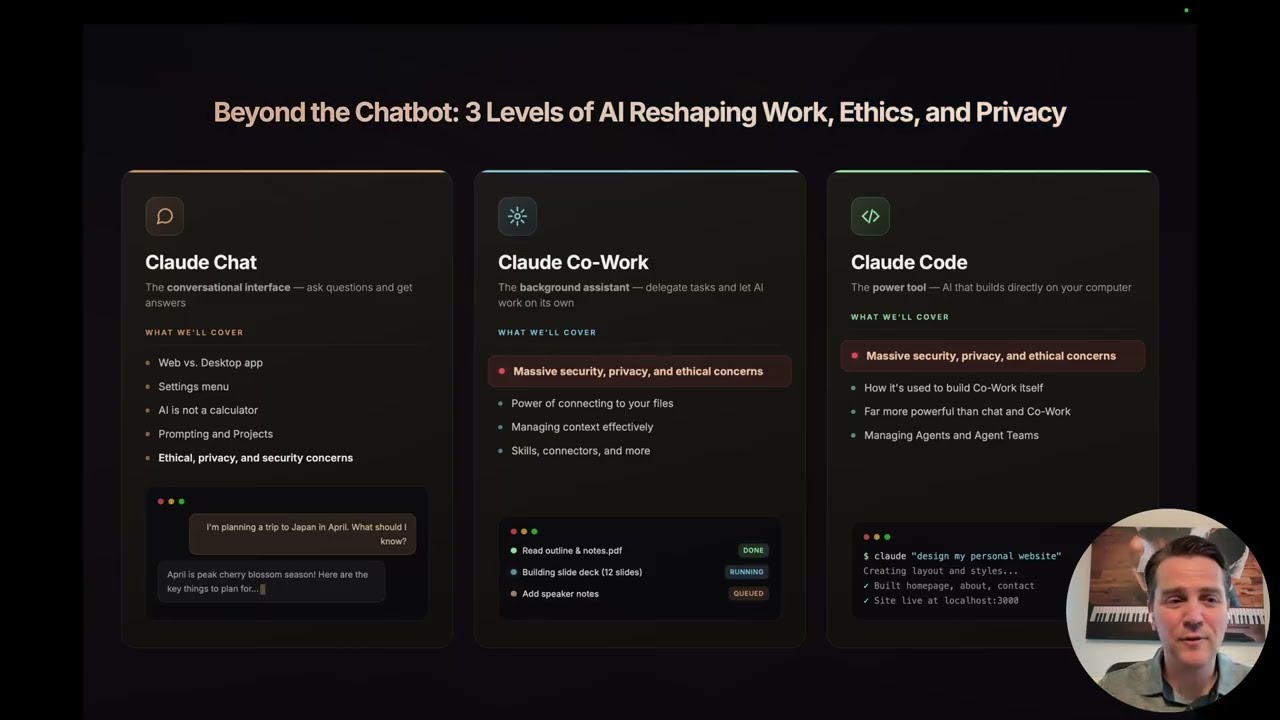The image size is (1280, 720).
Task: Click 'WHAT WE'LL COVER' label in Co-Work card
Action: click(547, 333)
